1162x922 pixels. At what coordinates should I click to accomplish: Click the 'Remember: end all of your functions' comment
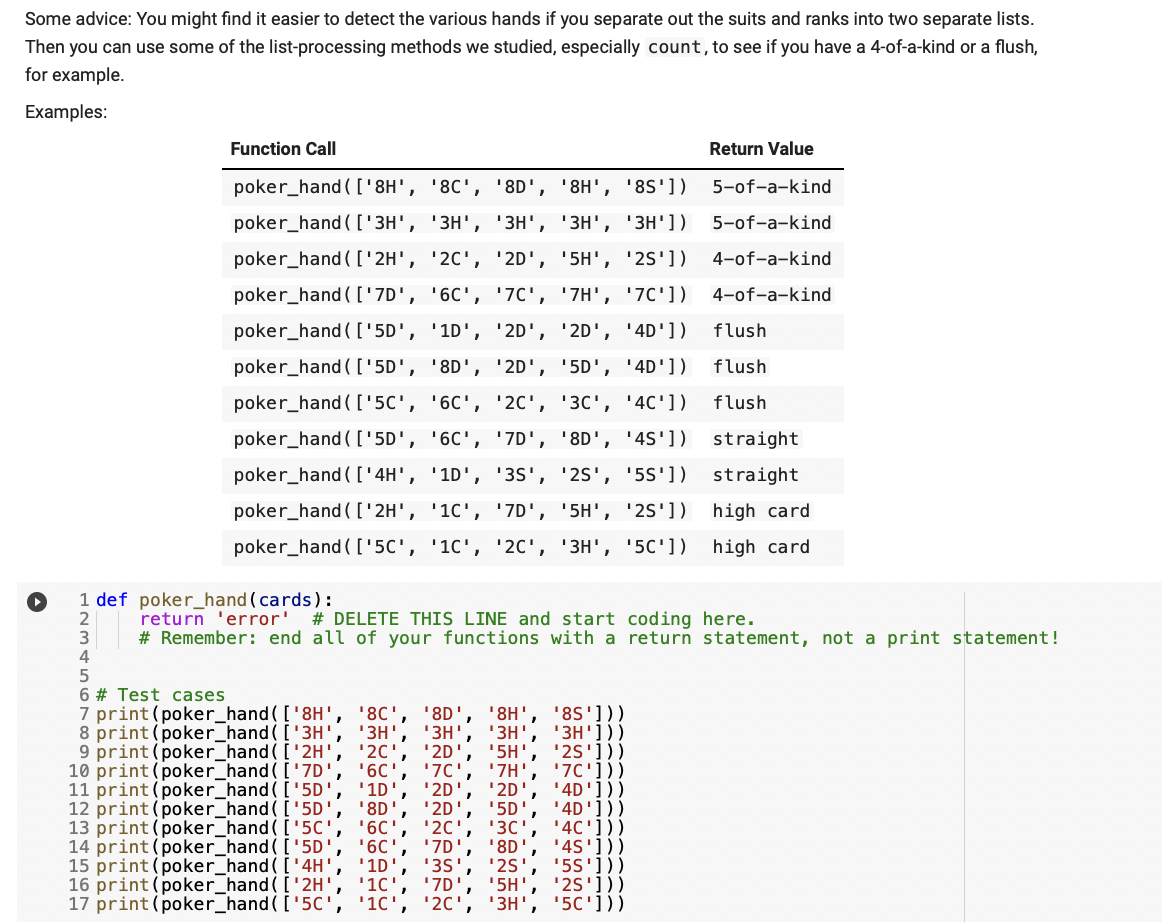click(x=600, y=638)
